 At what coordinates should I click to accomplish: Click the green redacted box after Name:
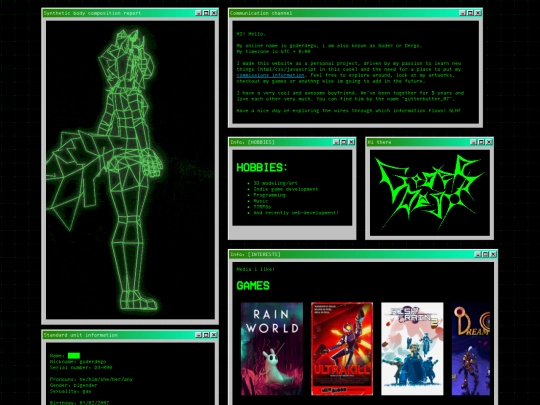[74, 356]
